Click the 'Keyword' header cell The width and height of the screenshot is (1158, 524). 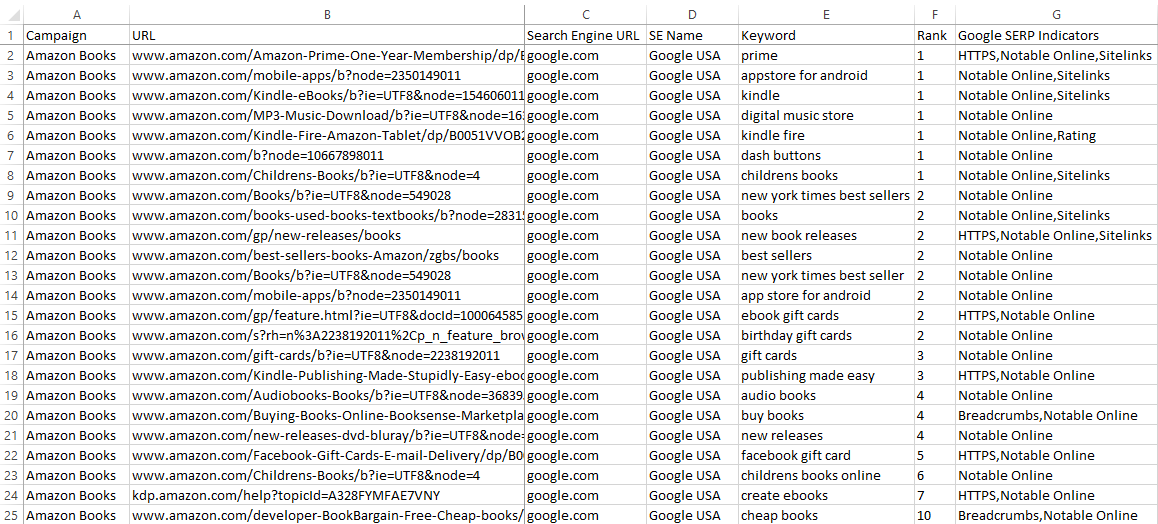click(826, 35)
